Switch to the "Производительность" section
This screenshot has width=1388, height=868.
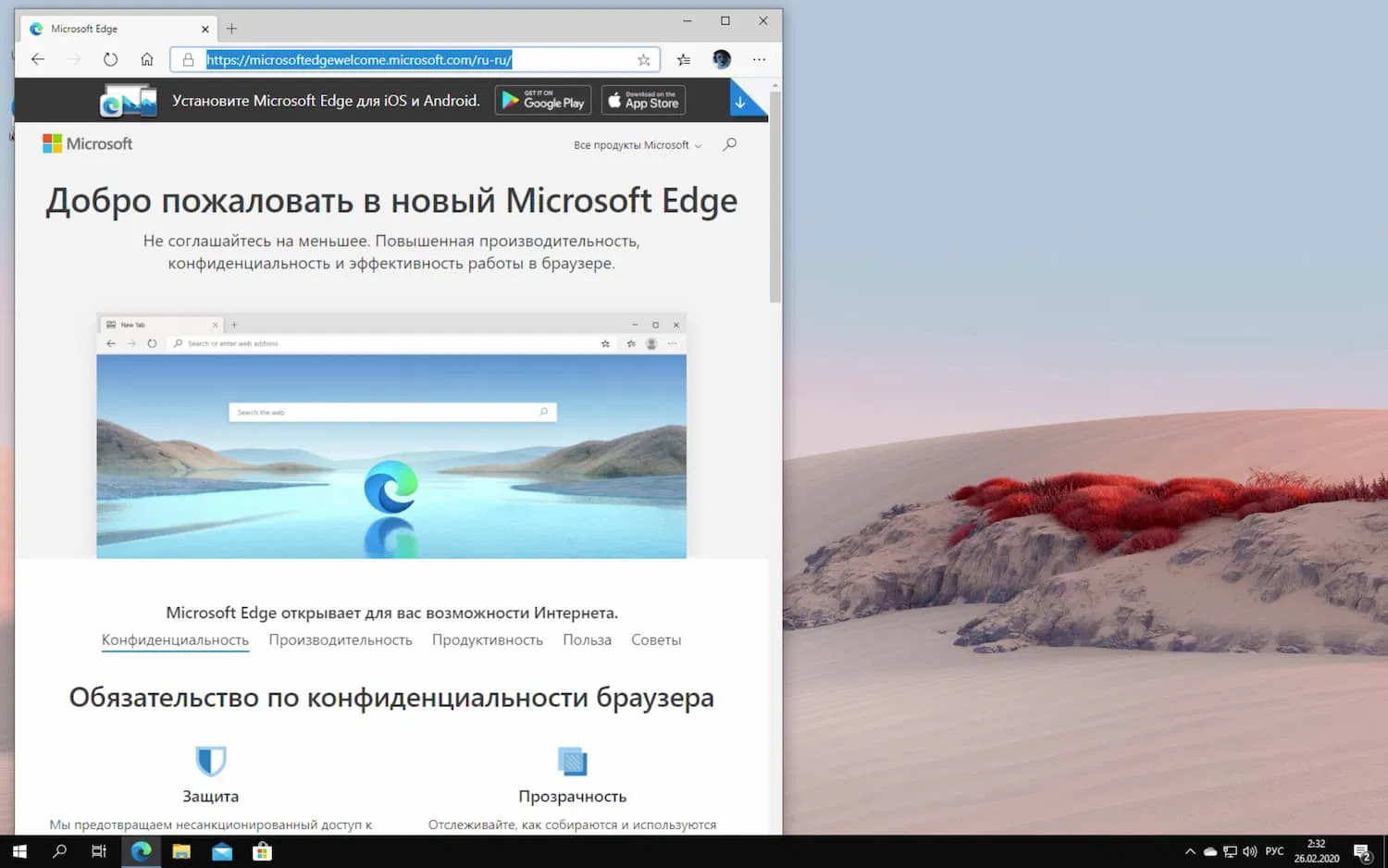click(x=341, y=639)
